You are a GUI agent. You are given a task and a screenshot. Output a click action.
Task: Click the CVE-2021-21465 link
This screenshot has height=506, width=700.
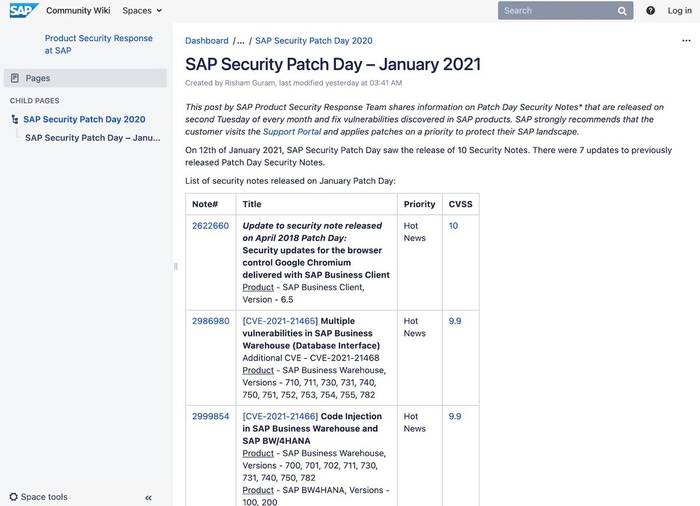click(x=280, y=321)
